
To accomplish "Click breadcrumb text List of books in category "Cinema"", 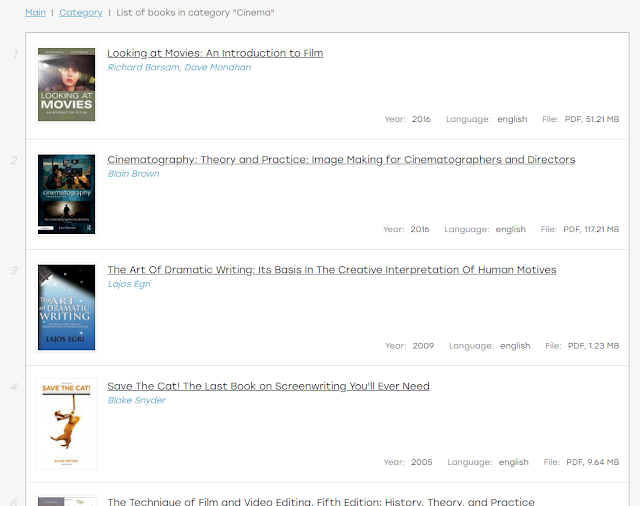I will [195, 13].
